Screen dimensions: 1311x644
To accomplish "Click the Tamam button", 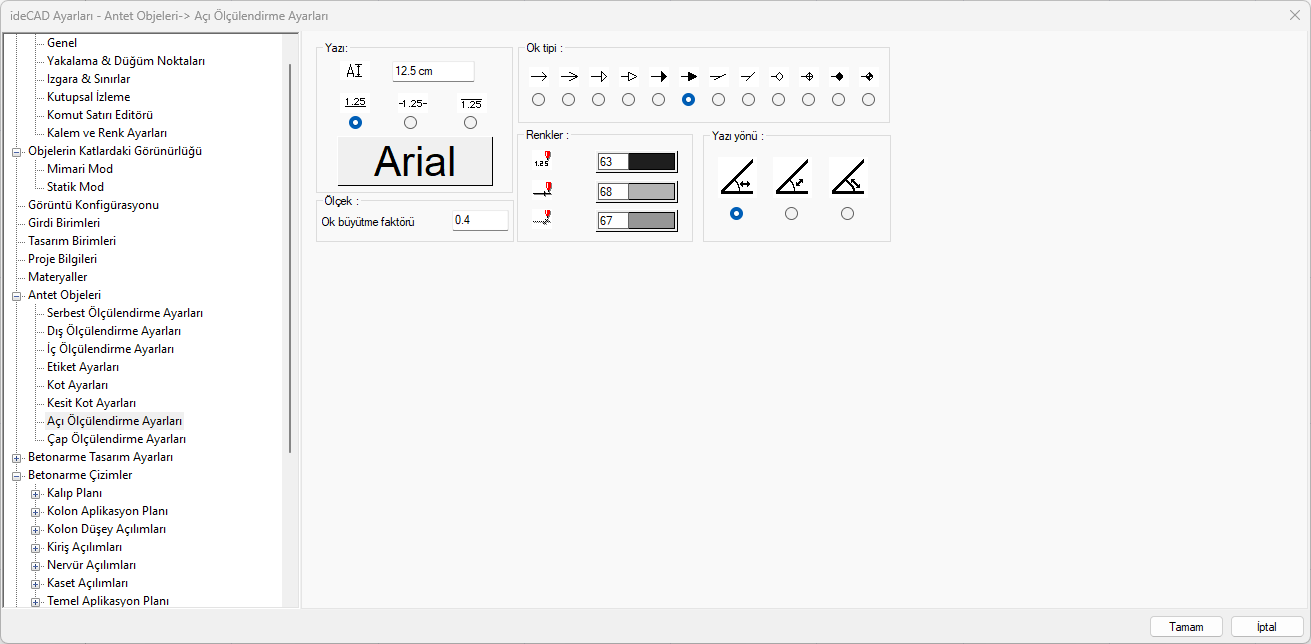I will click(x=1186, y=627).
